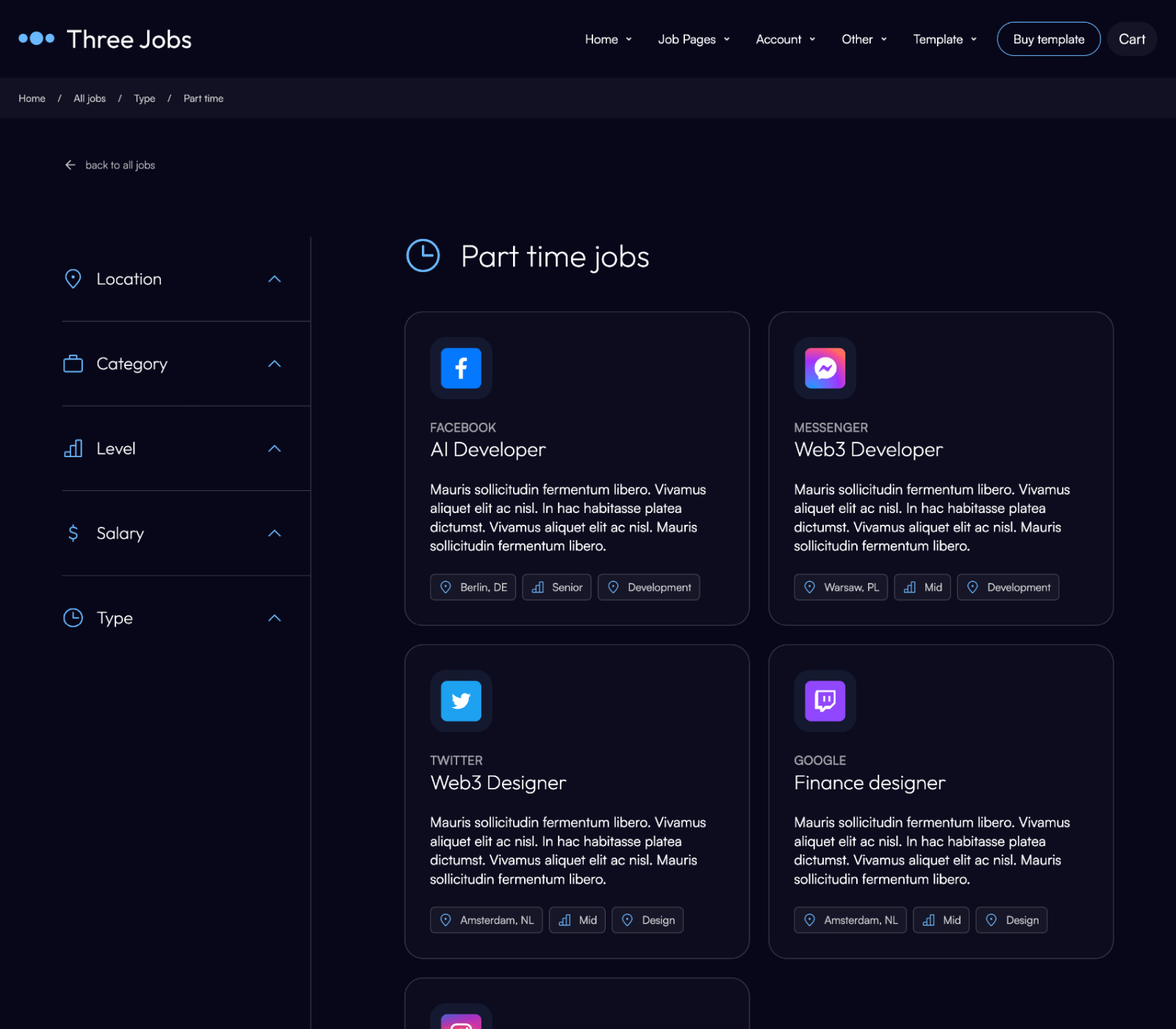Open the Home dropdown in navigation
Viewport: 1176px width, 1029px height.
[608, 39]
